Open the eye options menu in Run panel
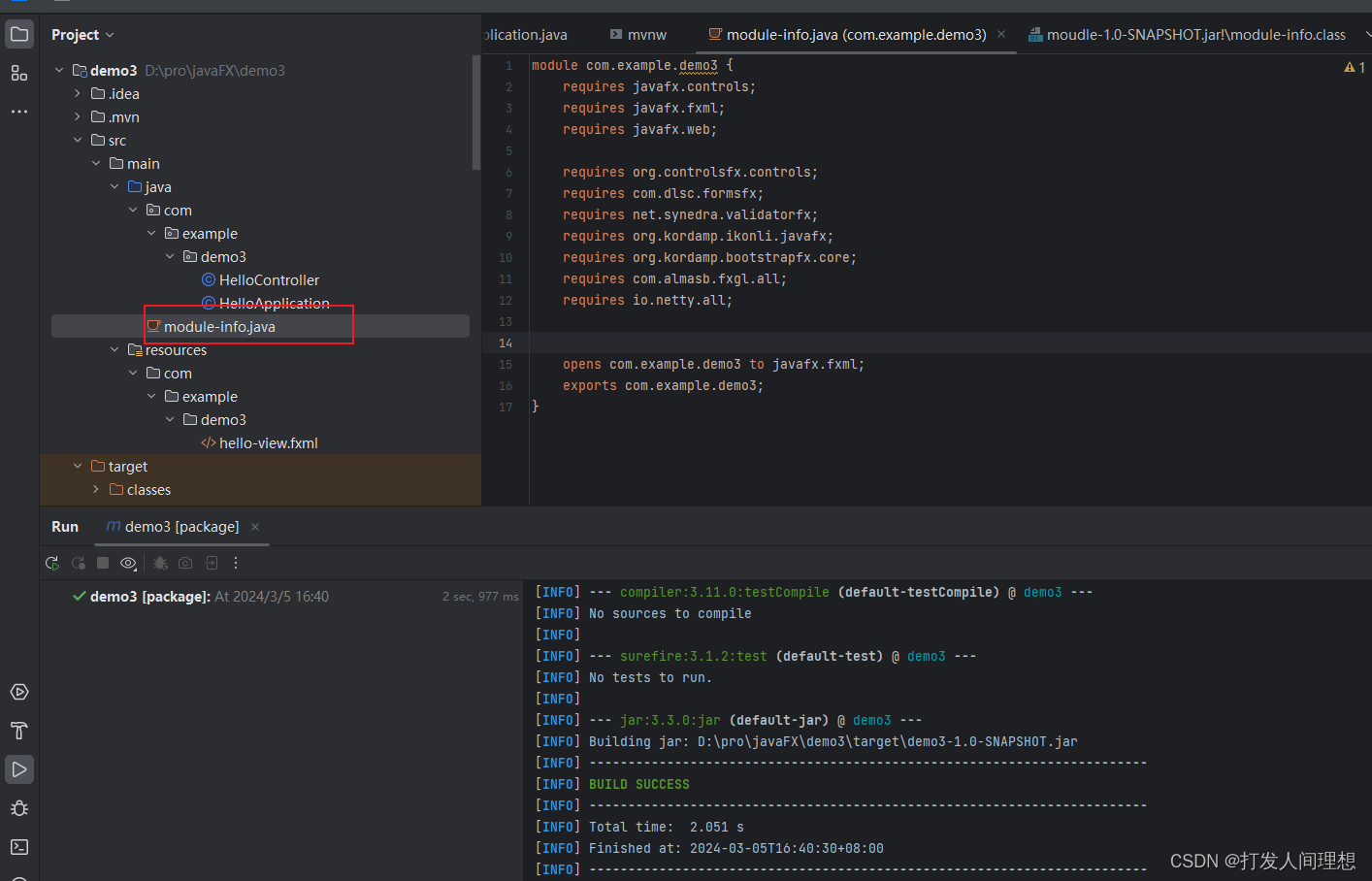Image resolution: width=1372 pixels, height=881 pixels. [x=127, y=563]
